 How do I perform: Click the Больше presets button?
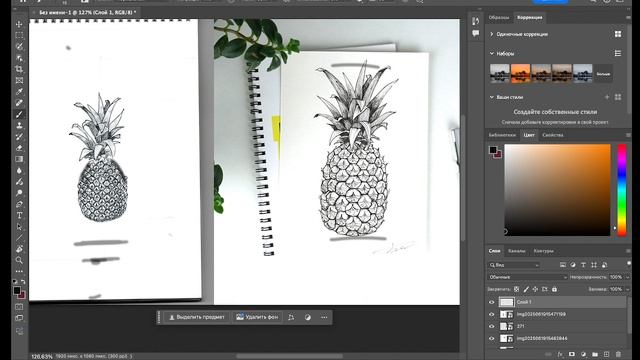pyautogui.click(x=603, y=74)
